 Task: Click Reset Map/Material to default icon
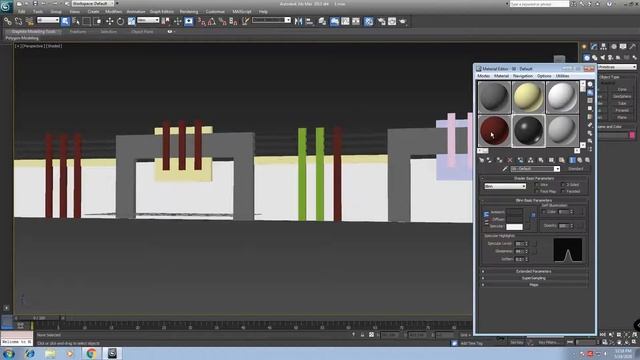point(510,160)
